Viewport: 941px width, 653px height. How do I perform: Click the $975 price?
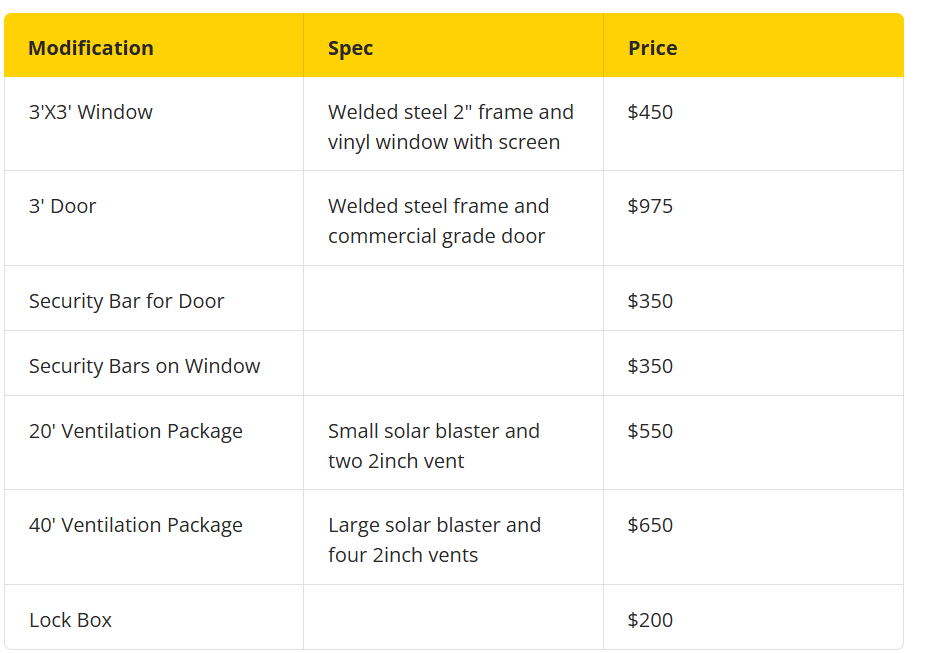point(650,206)
